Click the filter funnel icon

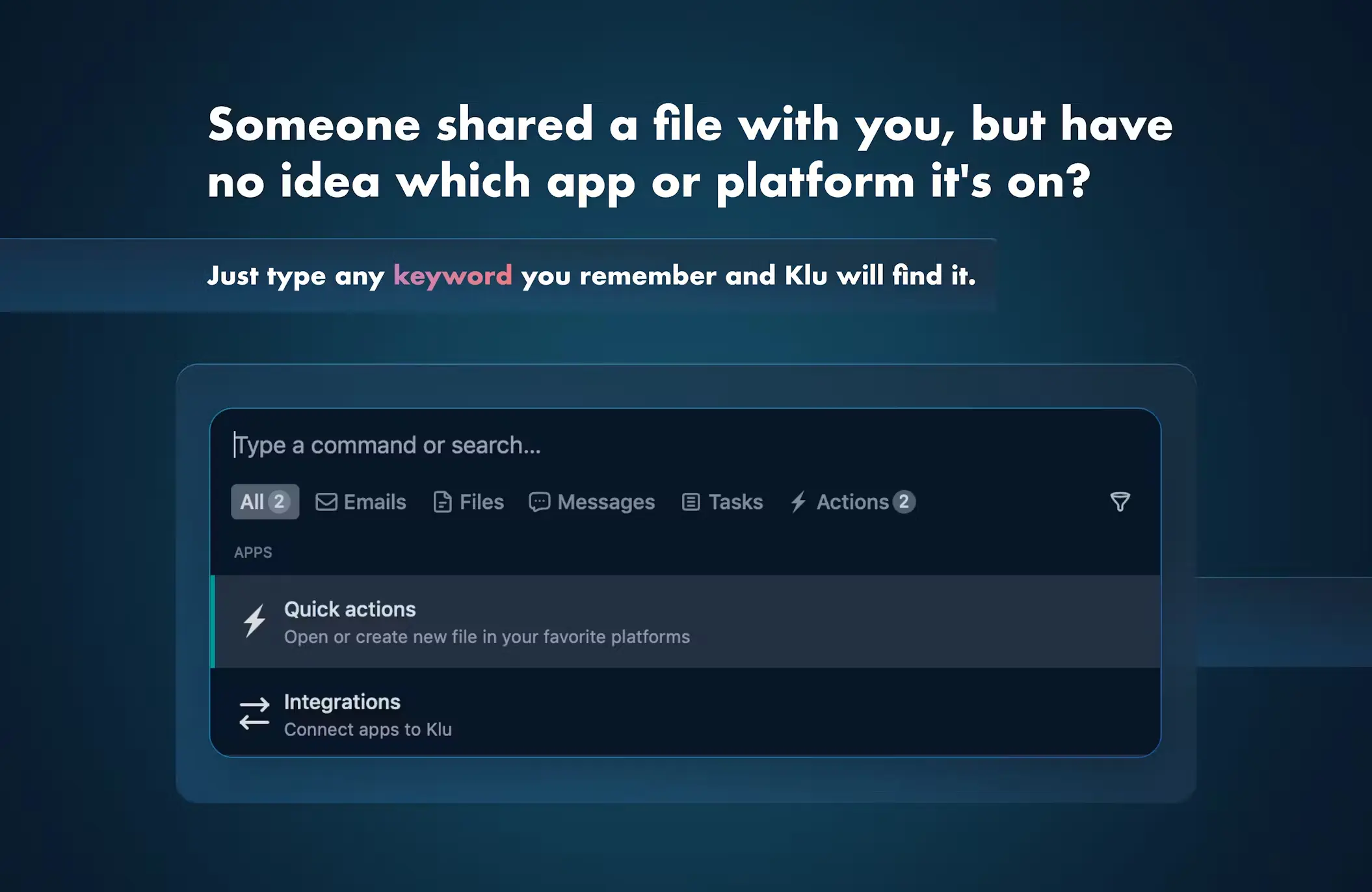pos(1120,502)
